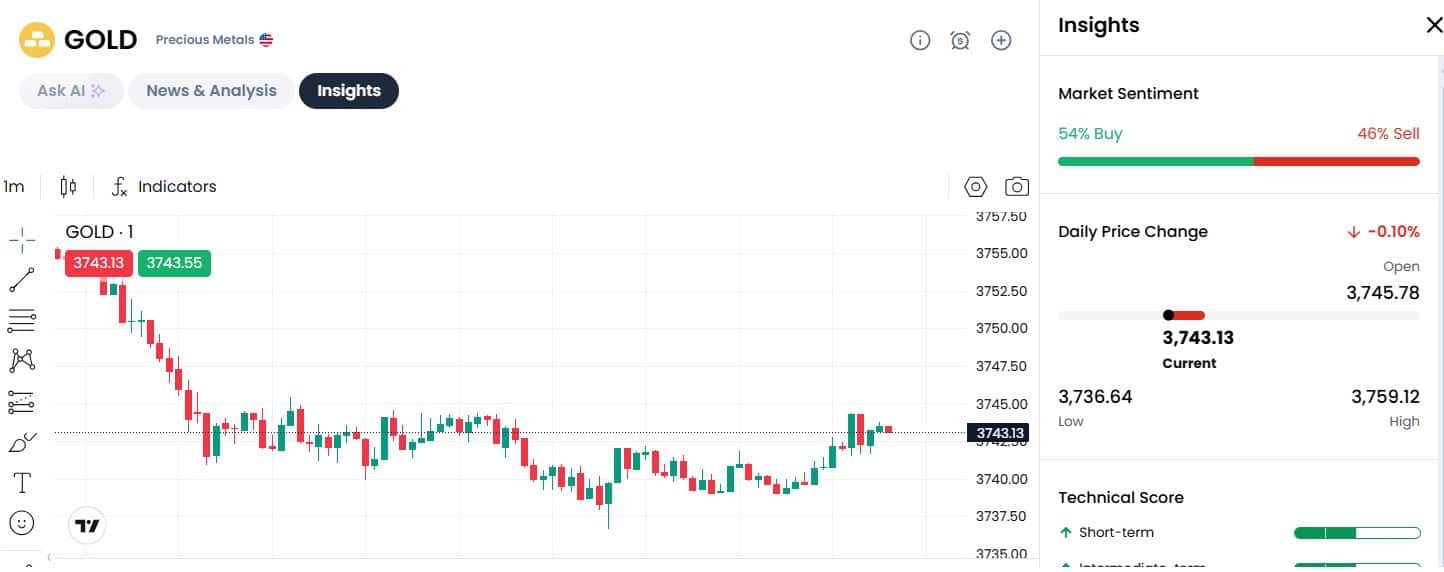This screenshot has width=1444, height=572.
Task: Add GOLD to watchlist with plus icon
Action: tap(1001, 40)
